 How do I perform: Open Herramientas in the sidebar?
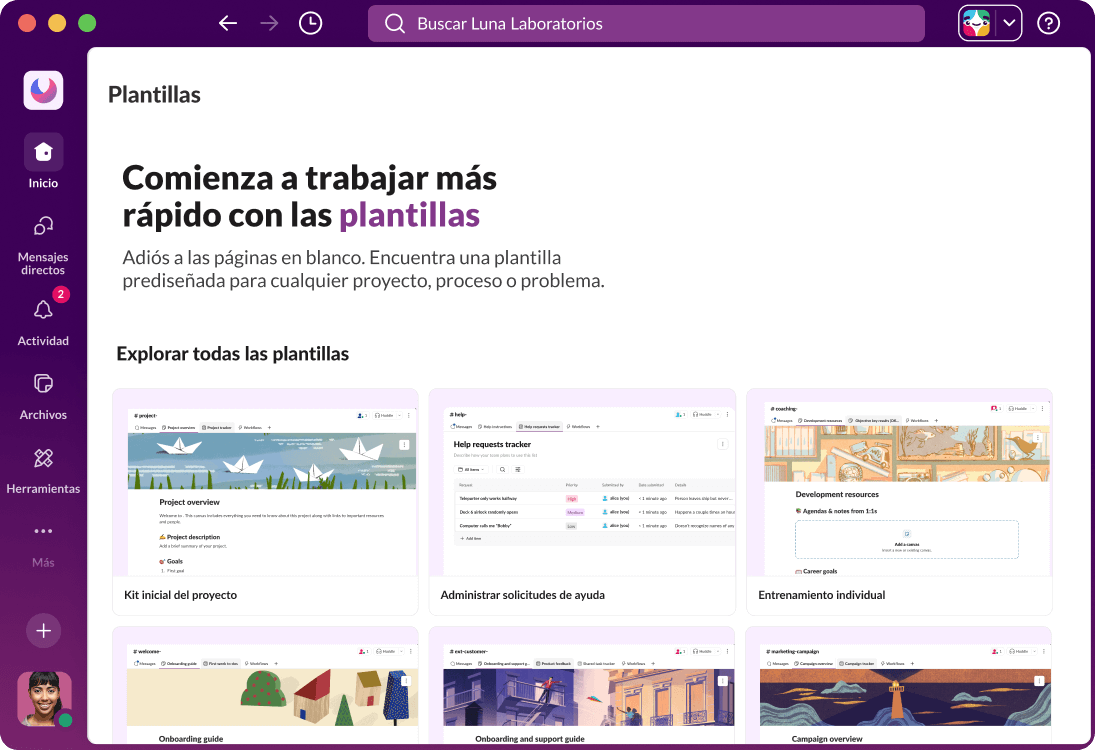click(x=43, y=467)
